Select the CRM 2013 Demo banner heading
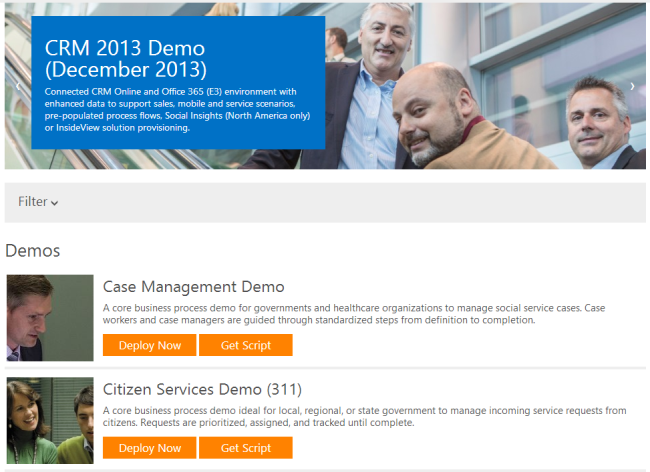Screen dimensions: 650x472 tap(126, 59)
